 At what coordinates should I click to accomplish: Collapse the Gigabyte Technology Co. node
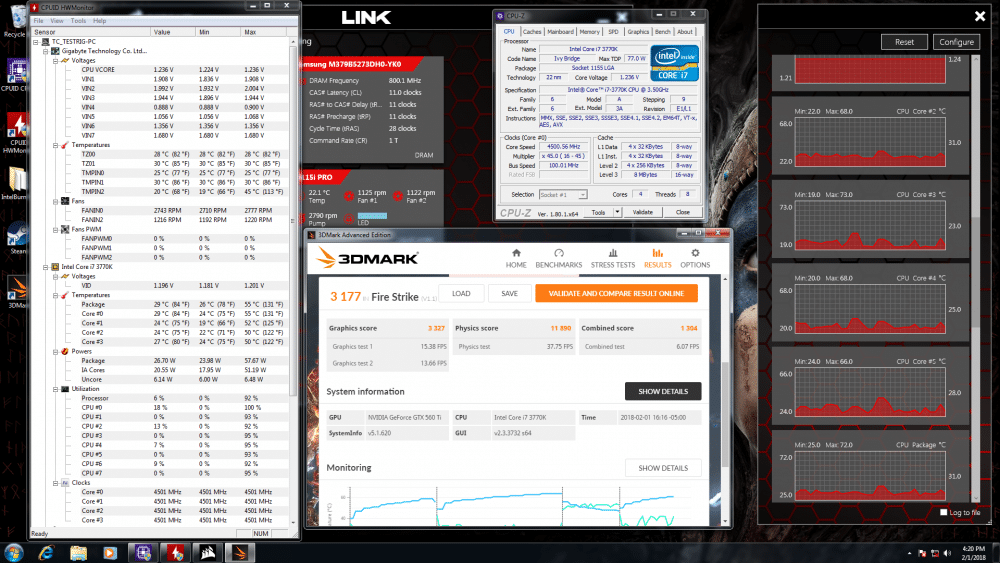tap(46, 51)
